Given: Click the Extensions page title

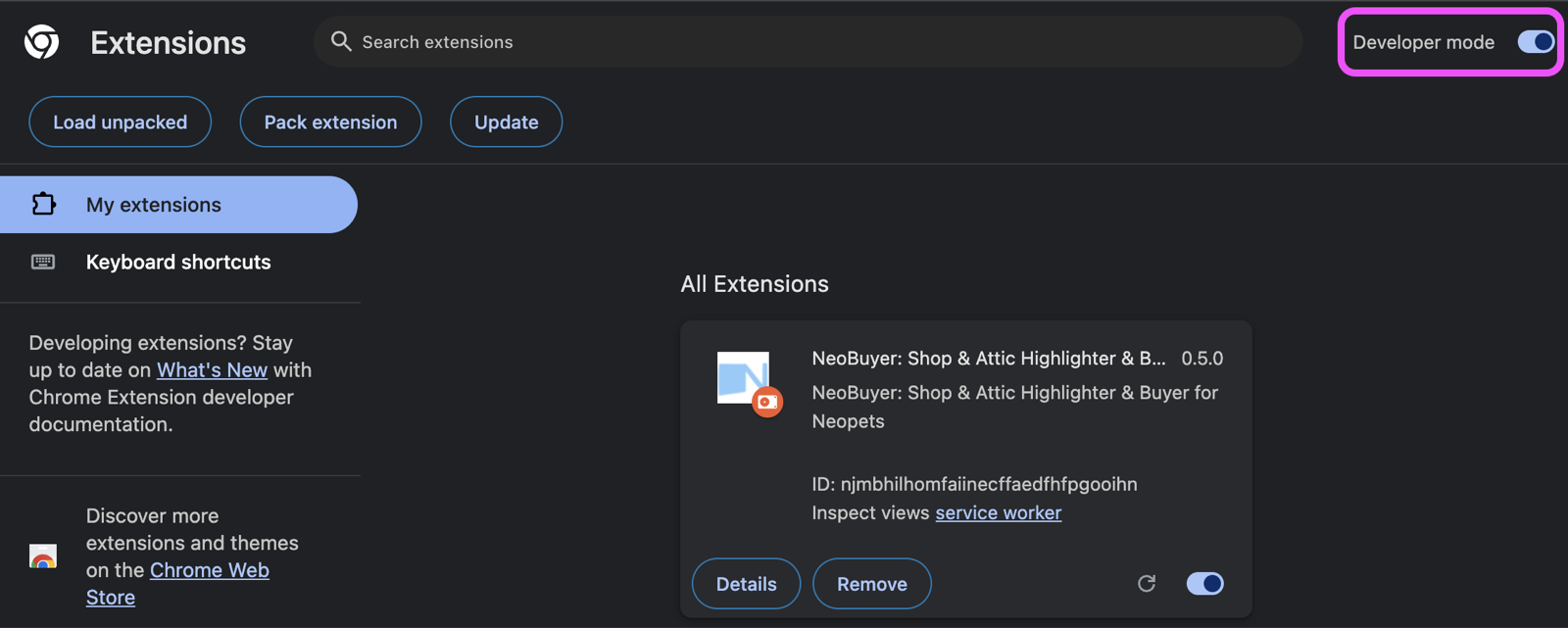Looking at the screenshot, I should (x=168, y=42).
